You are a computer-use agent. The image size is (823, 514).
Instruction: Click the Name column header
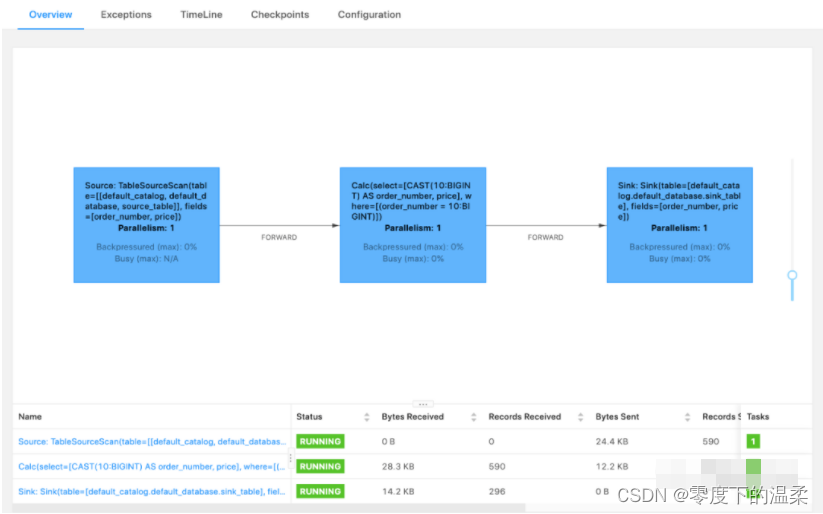pos(30,417)
